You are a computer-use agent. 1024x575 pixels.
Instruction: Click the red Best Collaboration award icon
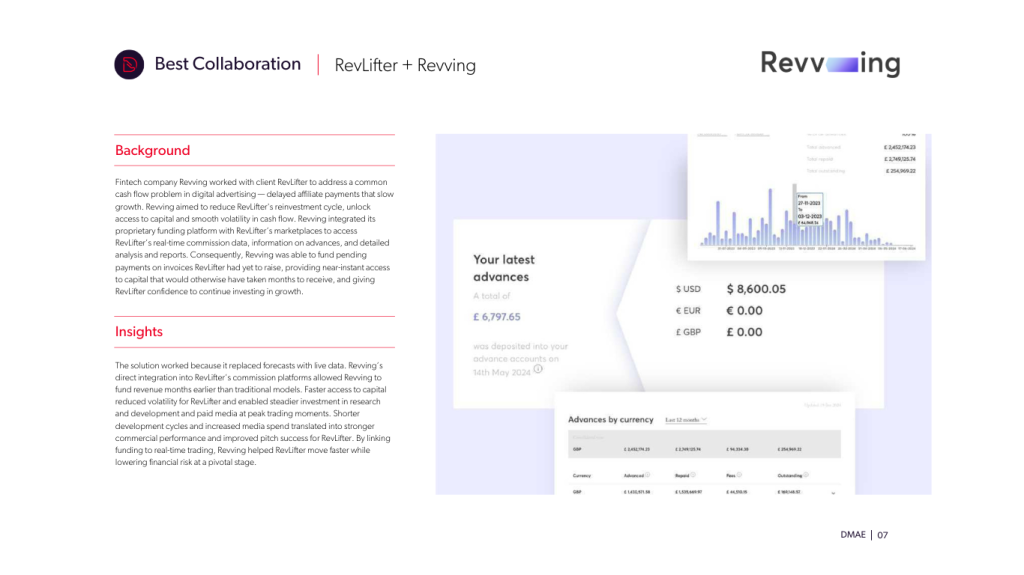tap(130, 64)
